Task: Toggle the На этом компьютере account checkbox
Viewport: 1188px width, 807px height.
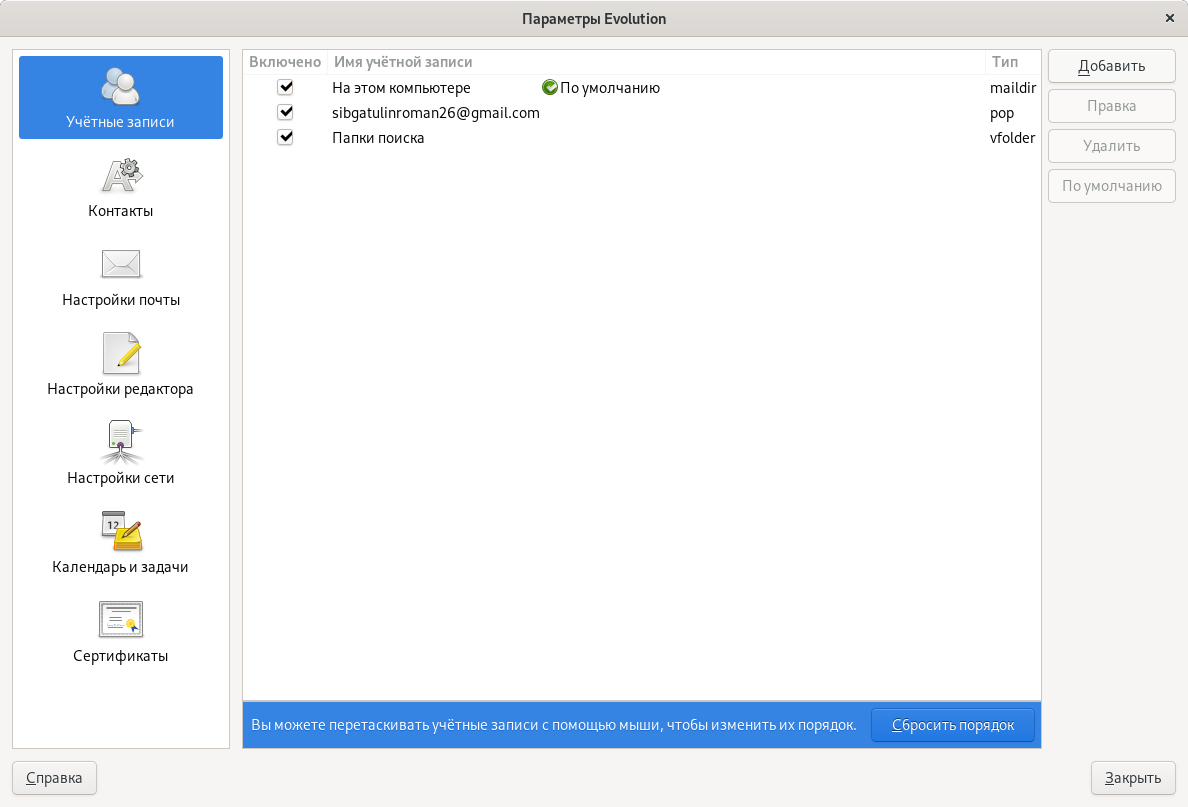Action: (286, 87)
